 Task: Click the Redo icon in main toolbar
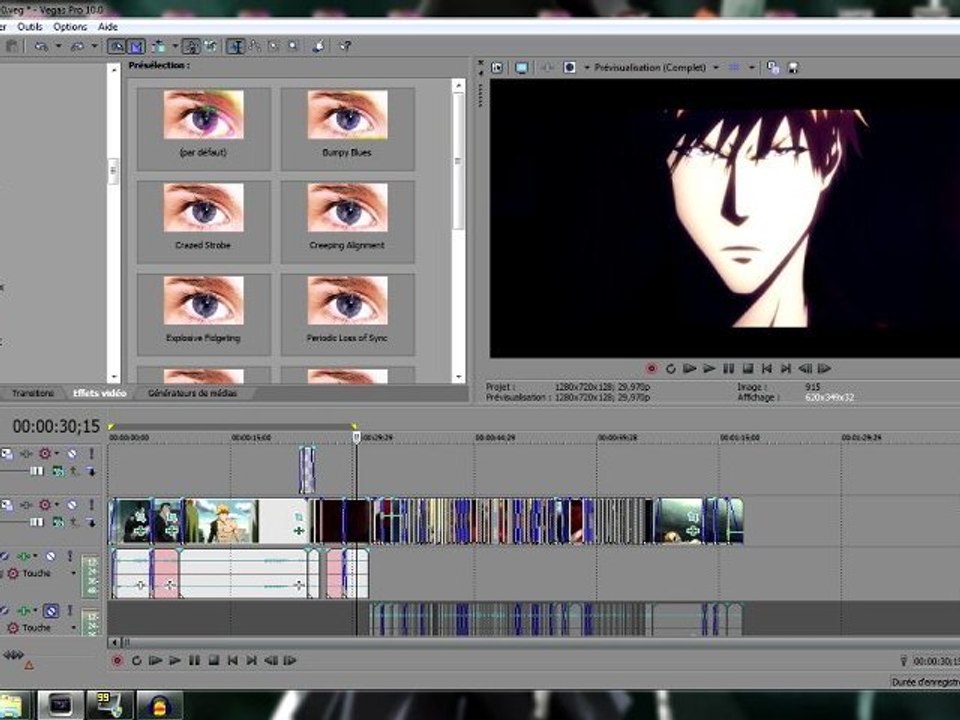coord(77,46)
